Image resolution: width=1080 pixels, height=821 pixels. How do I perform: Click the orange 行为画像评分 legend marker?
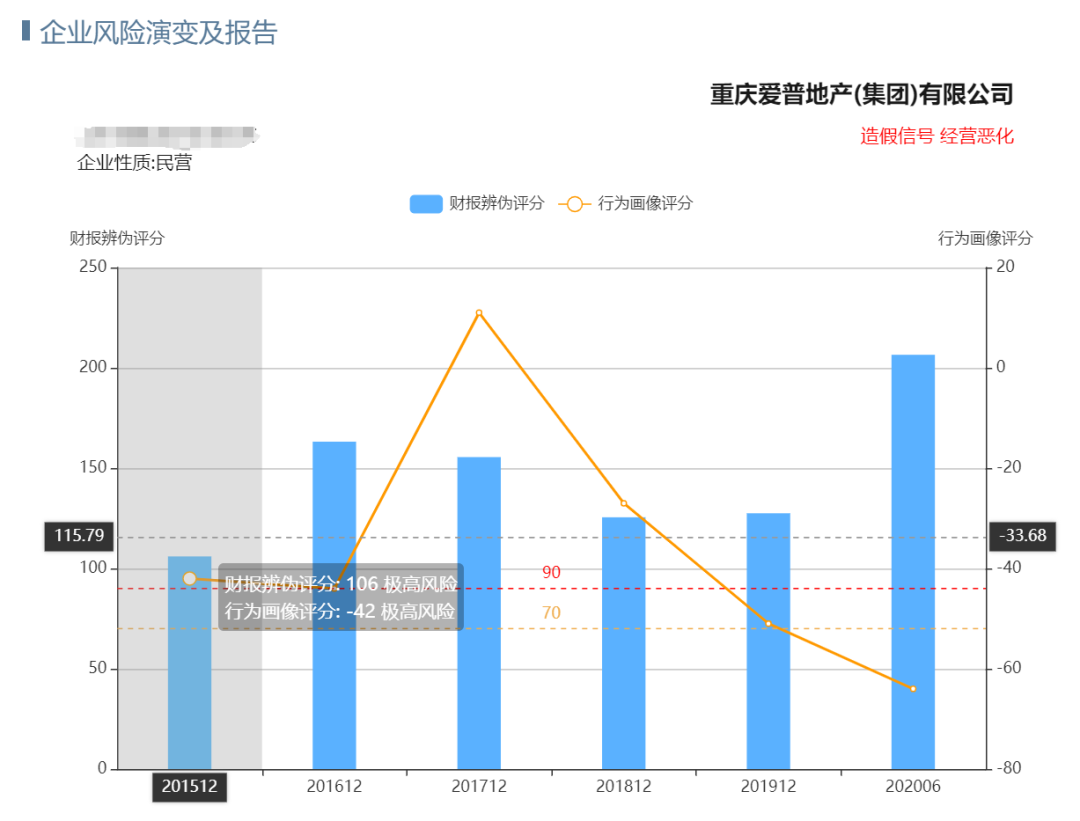tap(574, 204)
